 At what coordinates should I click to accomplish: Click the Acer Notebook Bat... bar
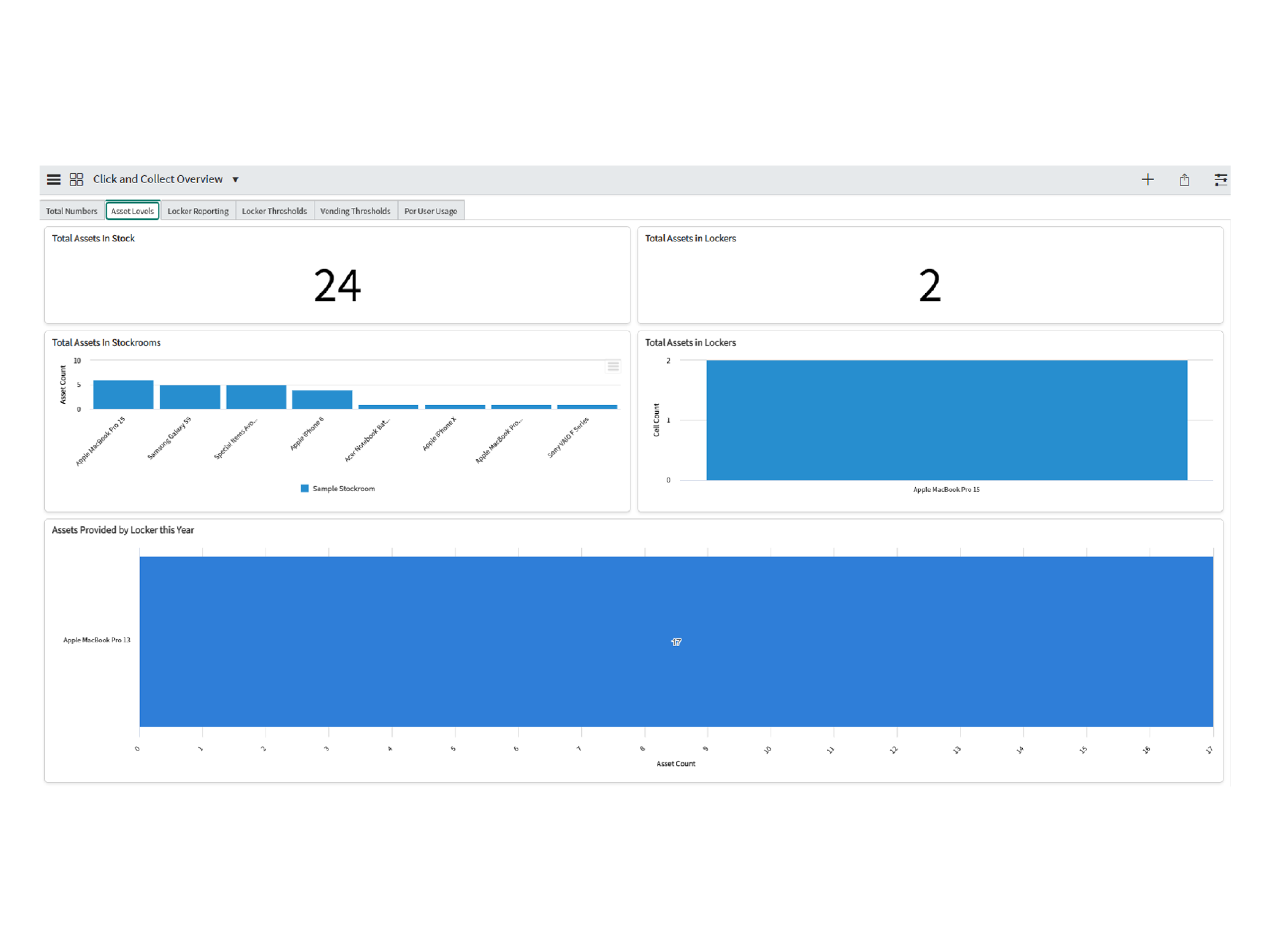click(389, 407)
